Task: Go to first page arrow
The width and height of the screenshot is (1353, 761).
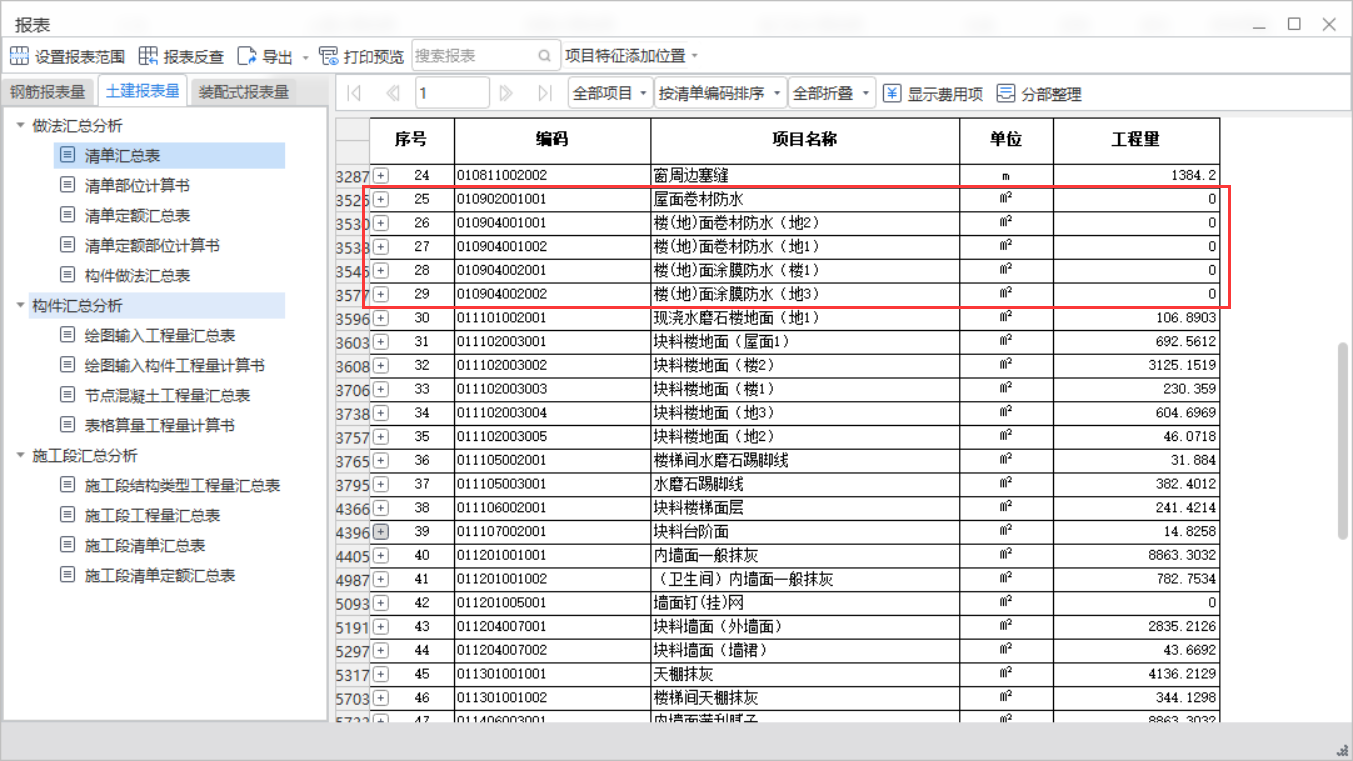Action: (x=353, y=94)
